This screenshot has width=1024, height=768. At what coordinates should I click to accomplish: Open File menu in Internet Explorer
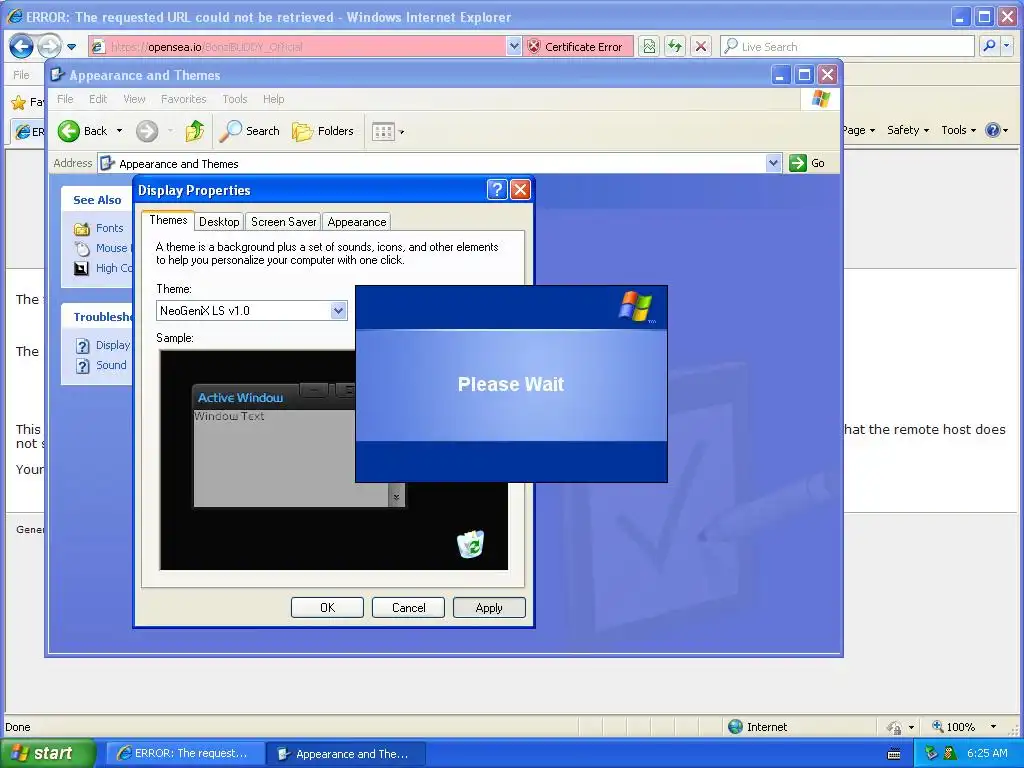pos(21,75)
